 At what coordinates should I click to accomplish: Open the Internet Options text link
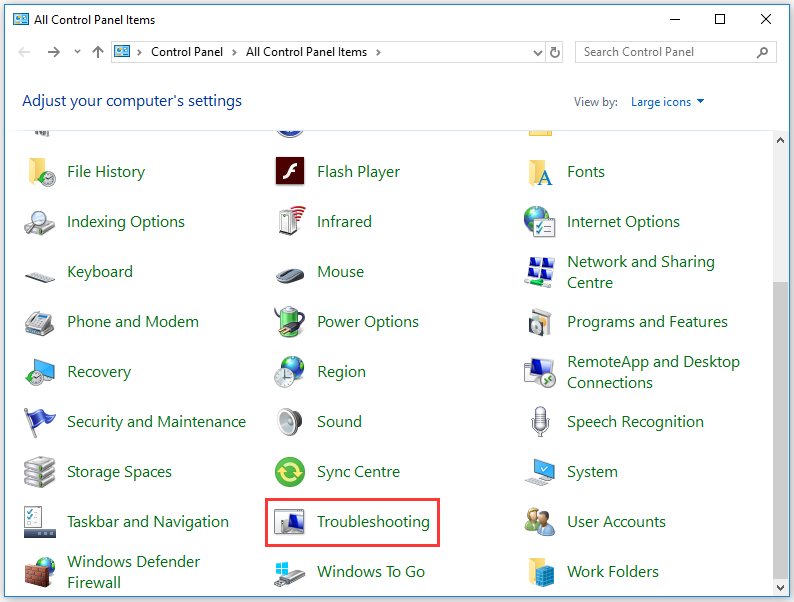623,222
